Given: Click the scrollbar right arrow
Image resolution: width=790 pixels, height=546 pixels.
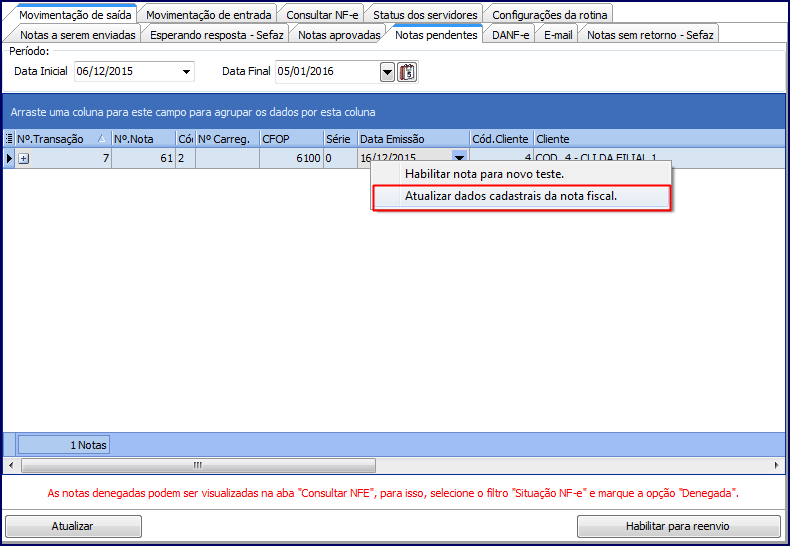Looking at the screenshot, I should [x=776, y=465].
